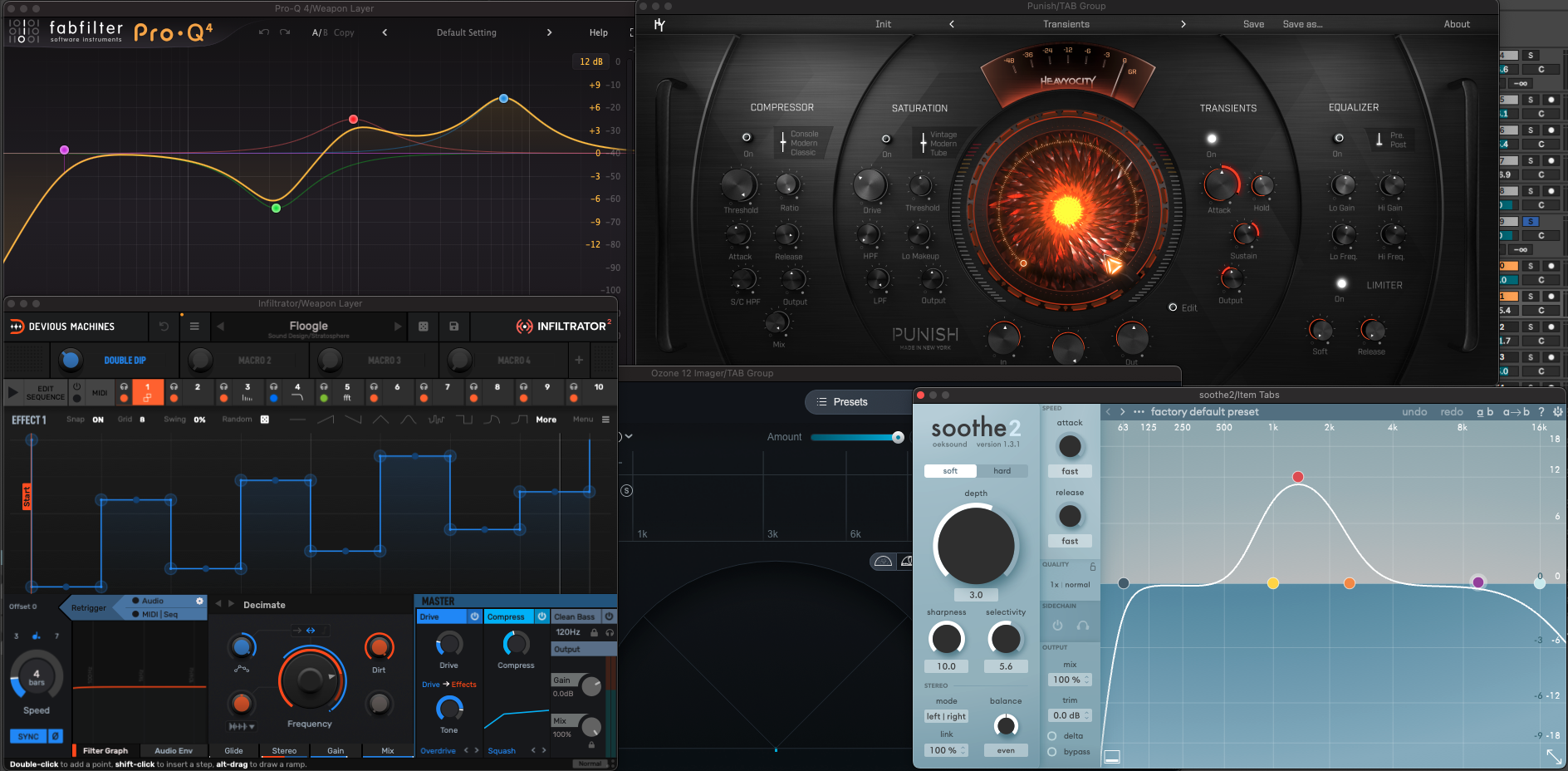Open stereo mode left|right selector
The width and height of the screenshot is (1568, 771).
[x=947, y=716]
